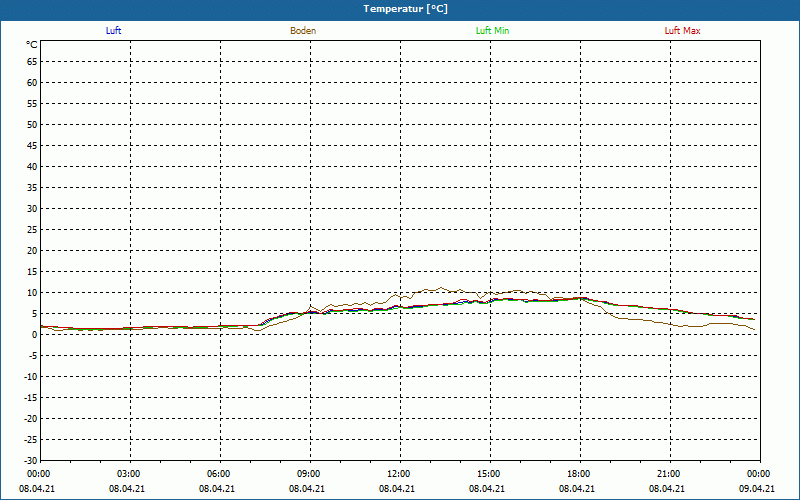Click the 09.04.21 date label

[x=757, y=489]
